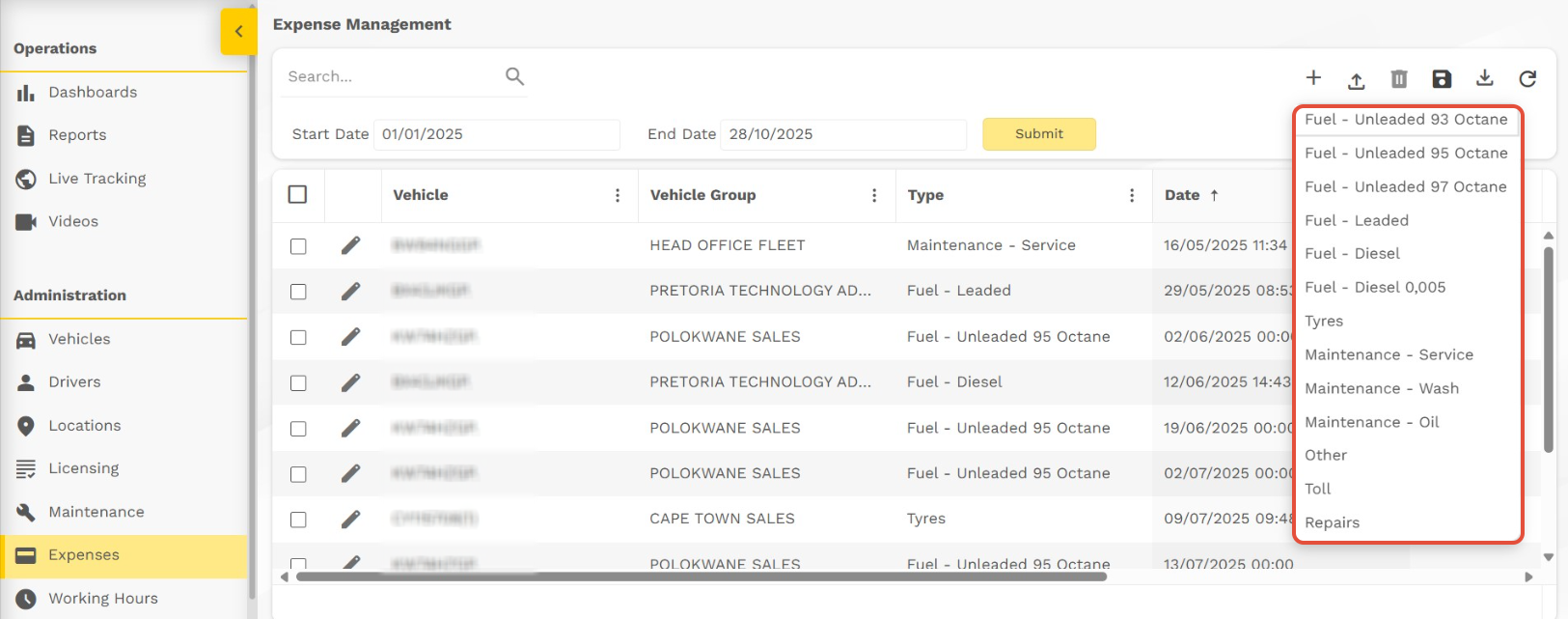Select Maintenance - Wash in the dropdown list
The width and height of the screenshot is (1568, 619).
[x=1382, y=388]
